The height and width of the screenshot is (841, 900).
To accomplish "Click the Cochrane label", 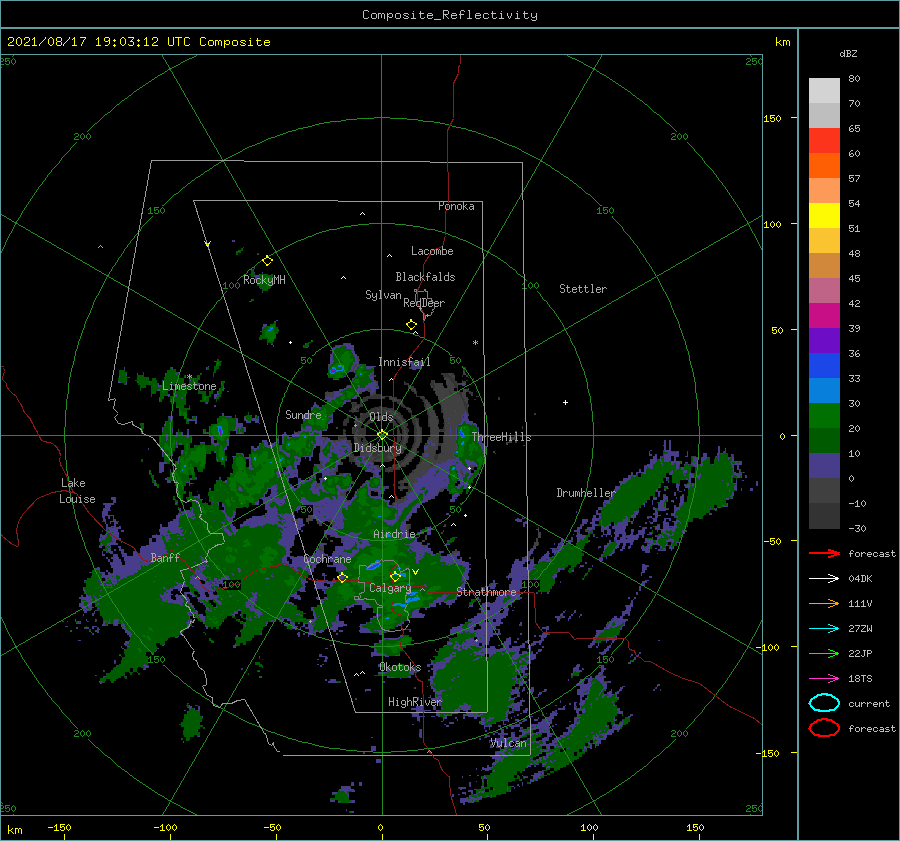I will coord(327,559).
